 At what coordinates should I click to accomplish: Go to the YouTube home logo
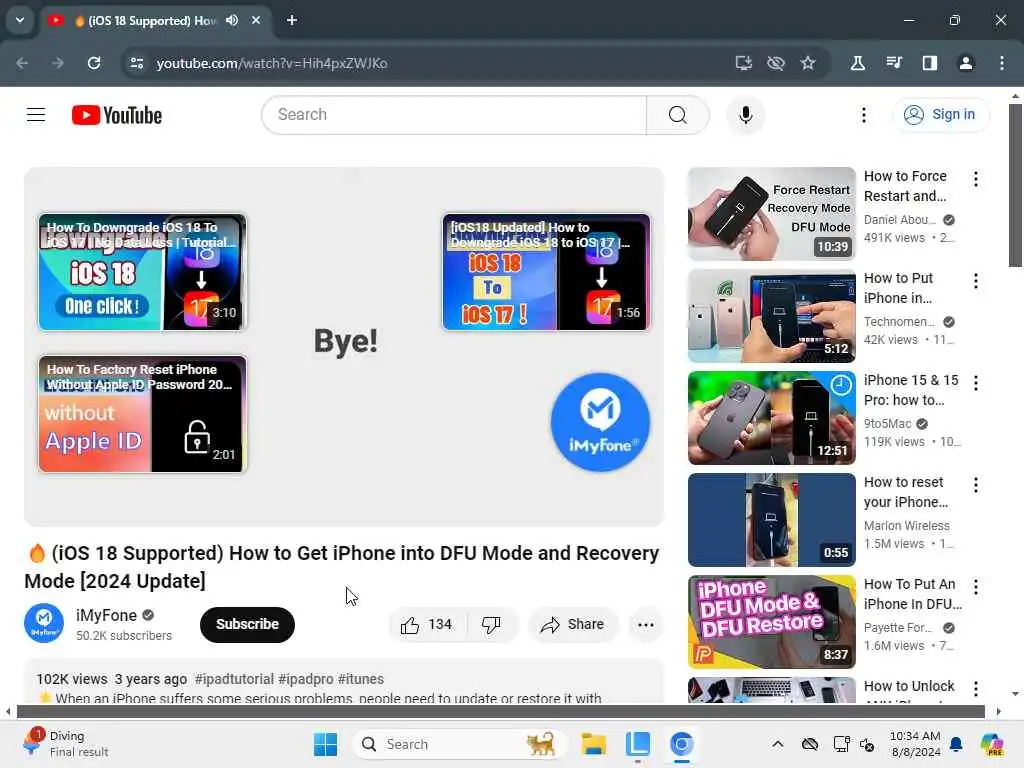pyautogui.click(x=117, y=115)
